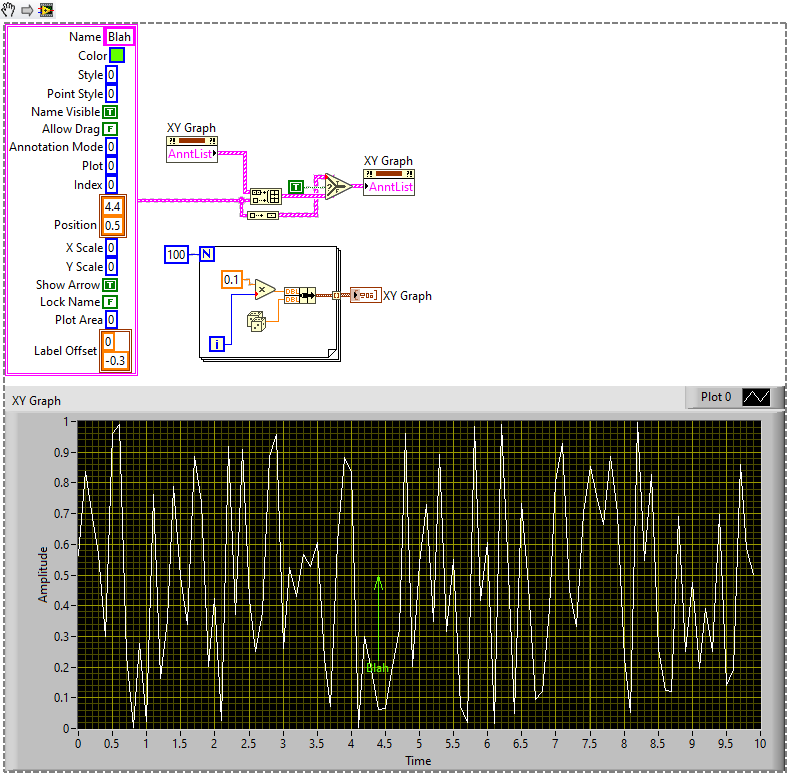Click the green Color box constant
This screenshot has height=776, width=790.
pyautogui.click(x=117, y=55)
